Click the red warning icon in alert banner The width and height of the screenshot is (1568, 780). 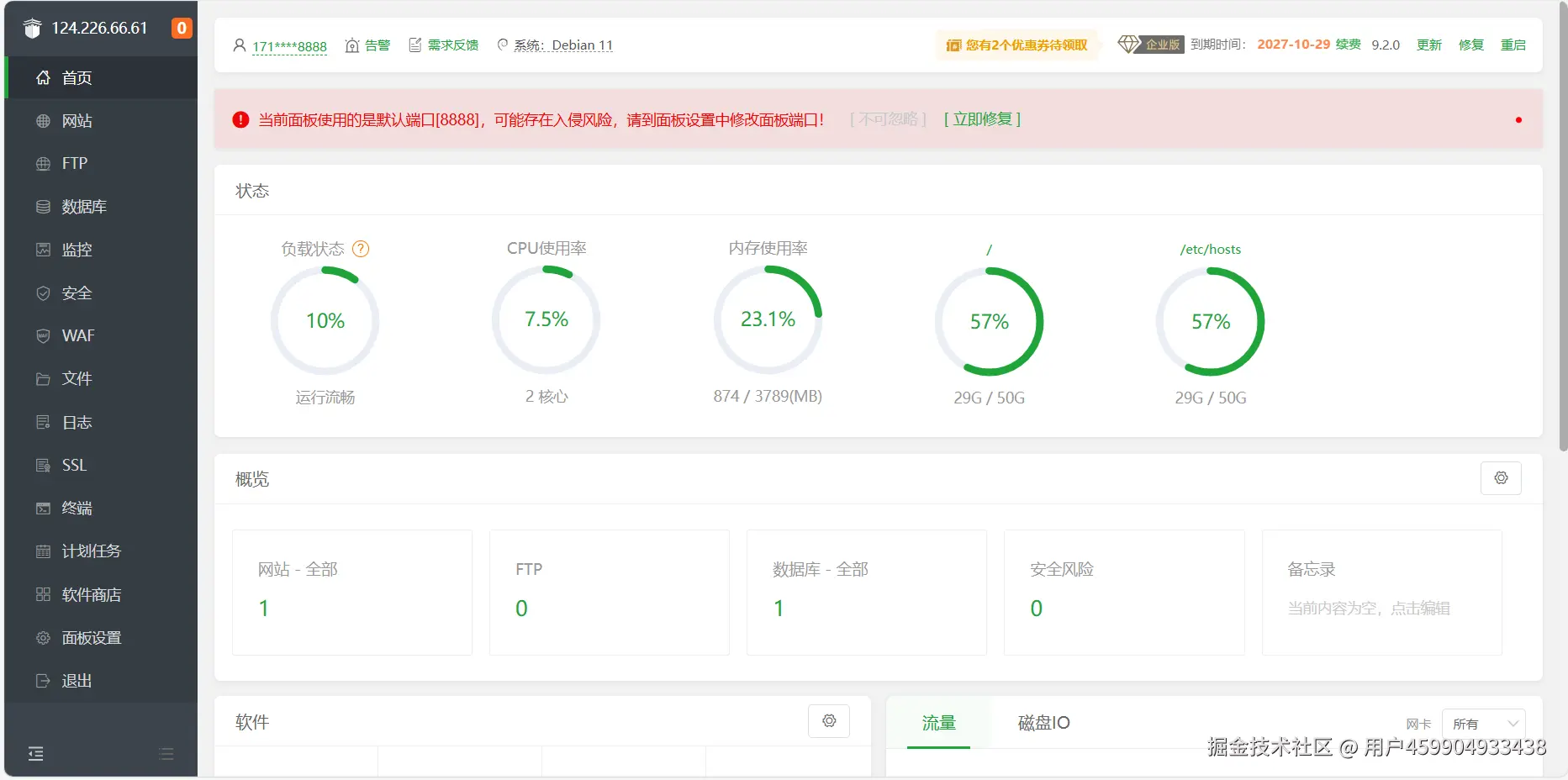(240, 120)
